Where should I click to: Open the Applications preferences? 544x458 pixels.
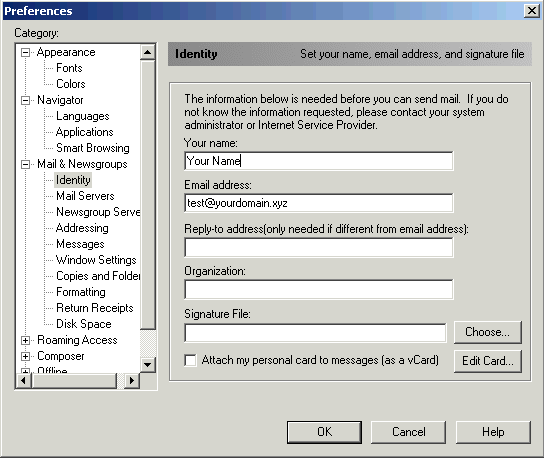point(84,132)
